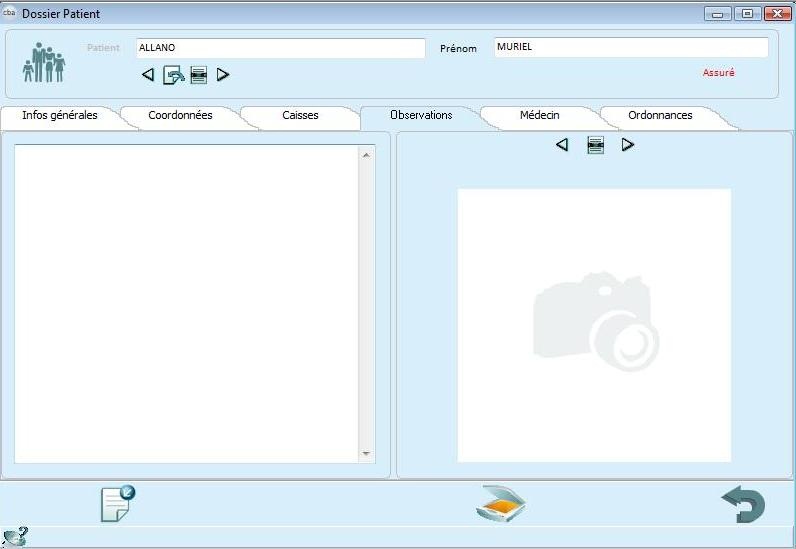Show previous image in photo panel
The width and height of the screenshot is (796, 549).
pyautogui.click(x=562, y=145)
